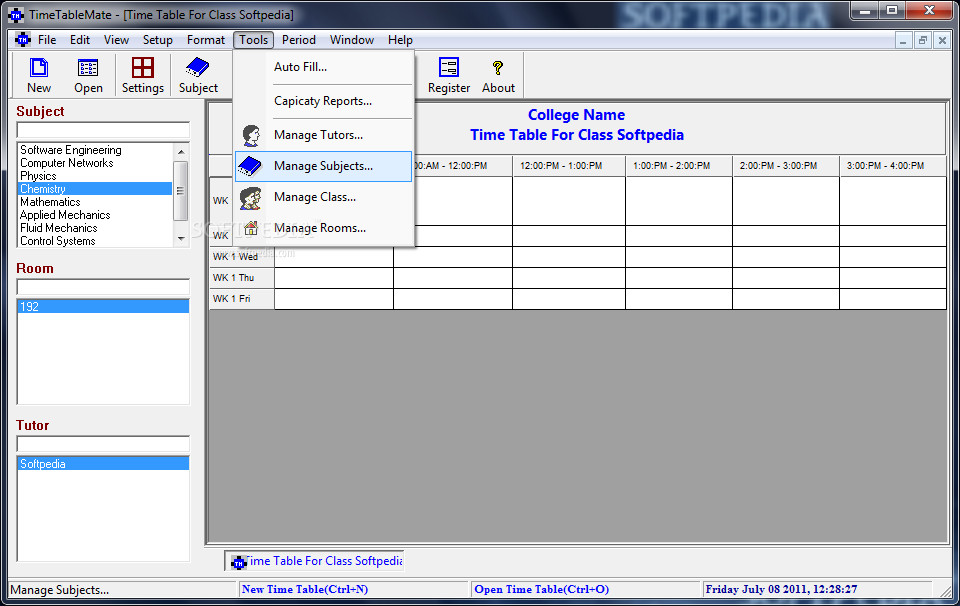The height and width of the screenshot is (606, 960).
Task: Click the Room search input field
Action: (x=103, y=287)
